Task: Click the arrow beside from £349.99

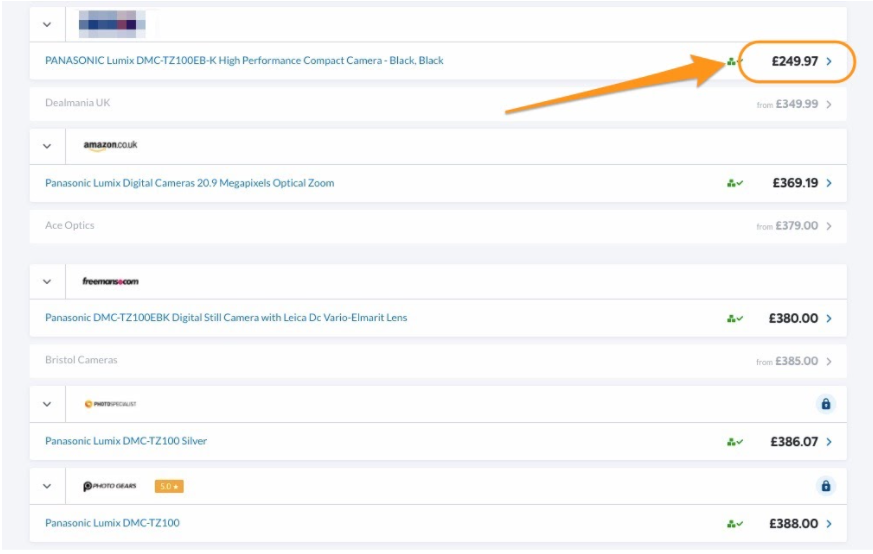Action: [829, 105]
